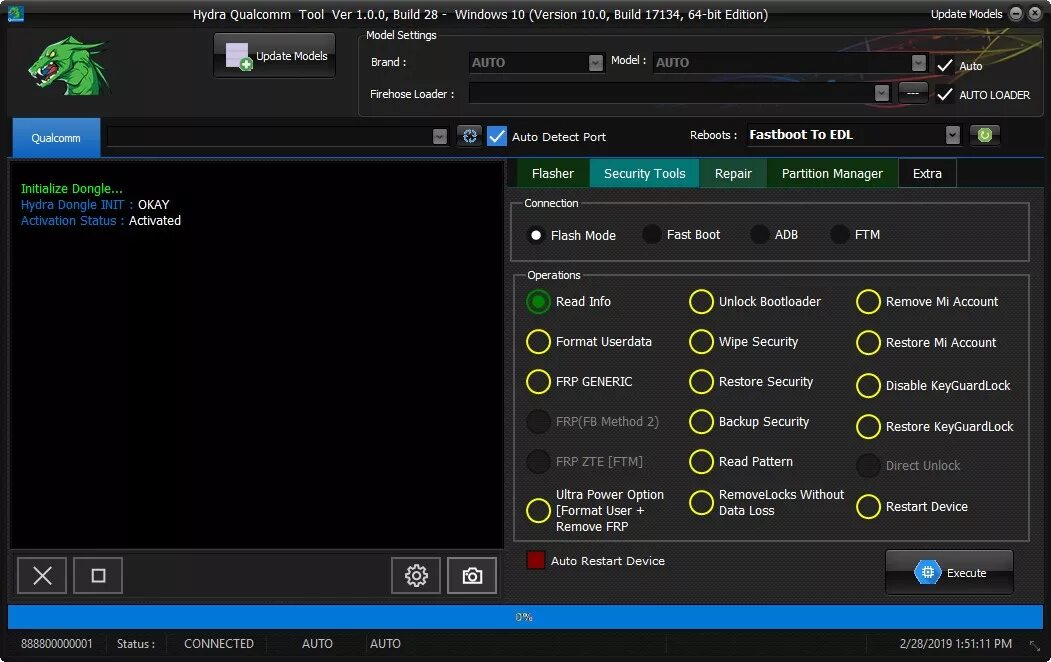The image size is (1051, 662).
Task: Take a screenshot with camera icon
Action: click(x=473, y=576)
